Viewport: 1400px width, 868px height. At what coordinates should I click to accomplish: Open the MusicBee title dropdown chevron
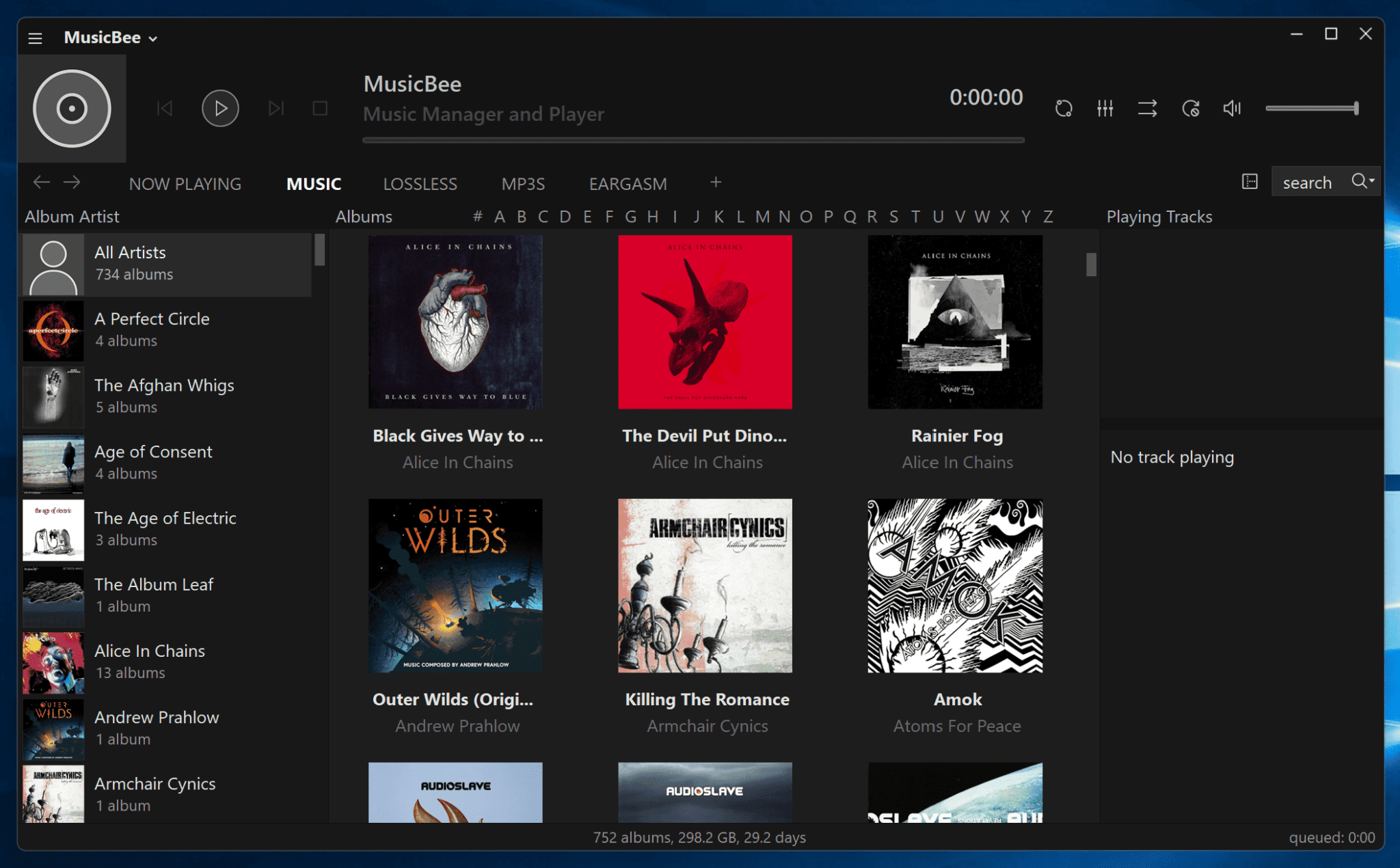click(153, 38)
